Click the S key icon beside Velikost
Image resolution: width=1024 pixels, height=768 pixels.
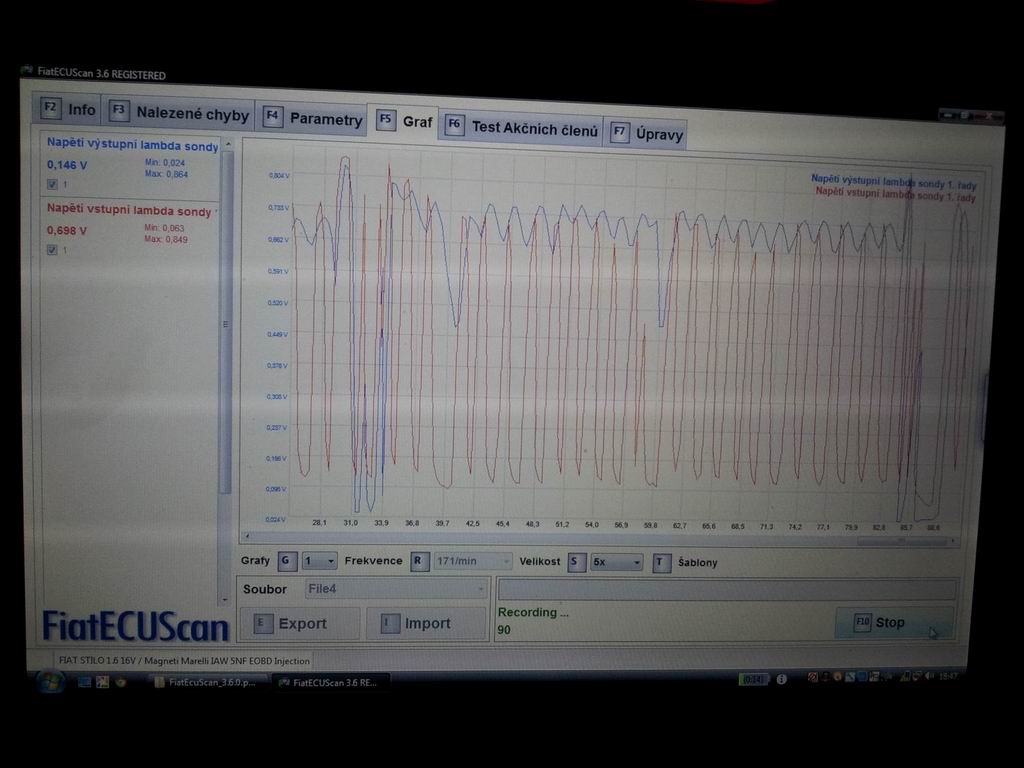tap(576, 562)
